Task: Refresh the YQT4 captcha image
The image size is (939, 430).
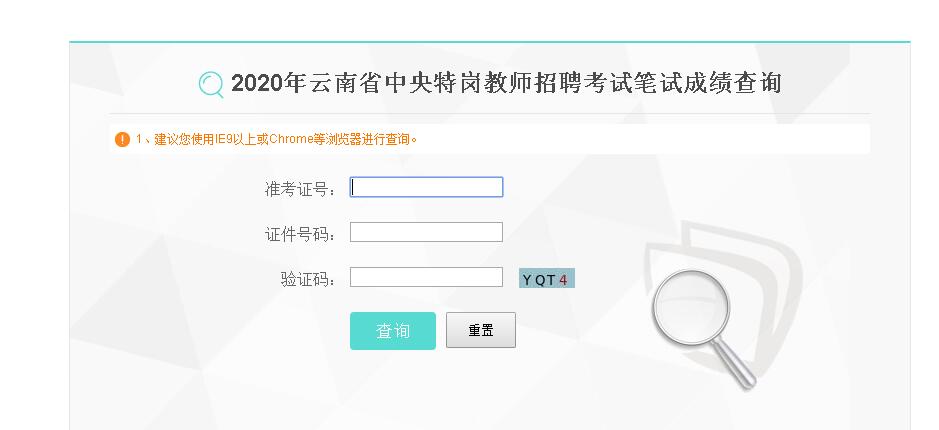Action: (x=546, y=279)
